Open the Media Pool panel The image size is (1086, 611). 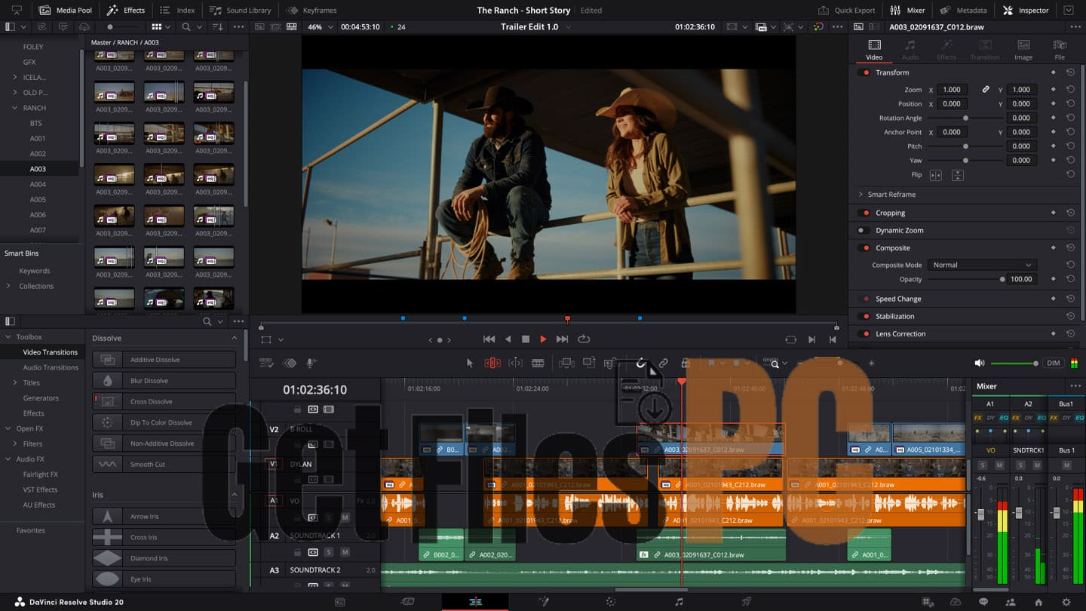click(65, 10)
